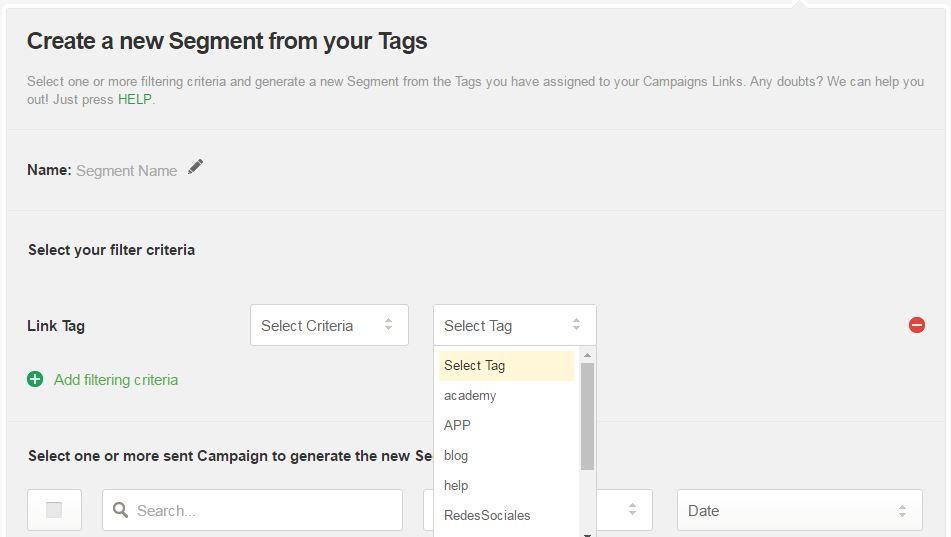Pick the blog tag from list
The width and height of the screenshot is (951, 537).
[456, 455]
